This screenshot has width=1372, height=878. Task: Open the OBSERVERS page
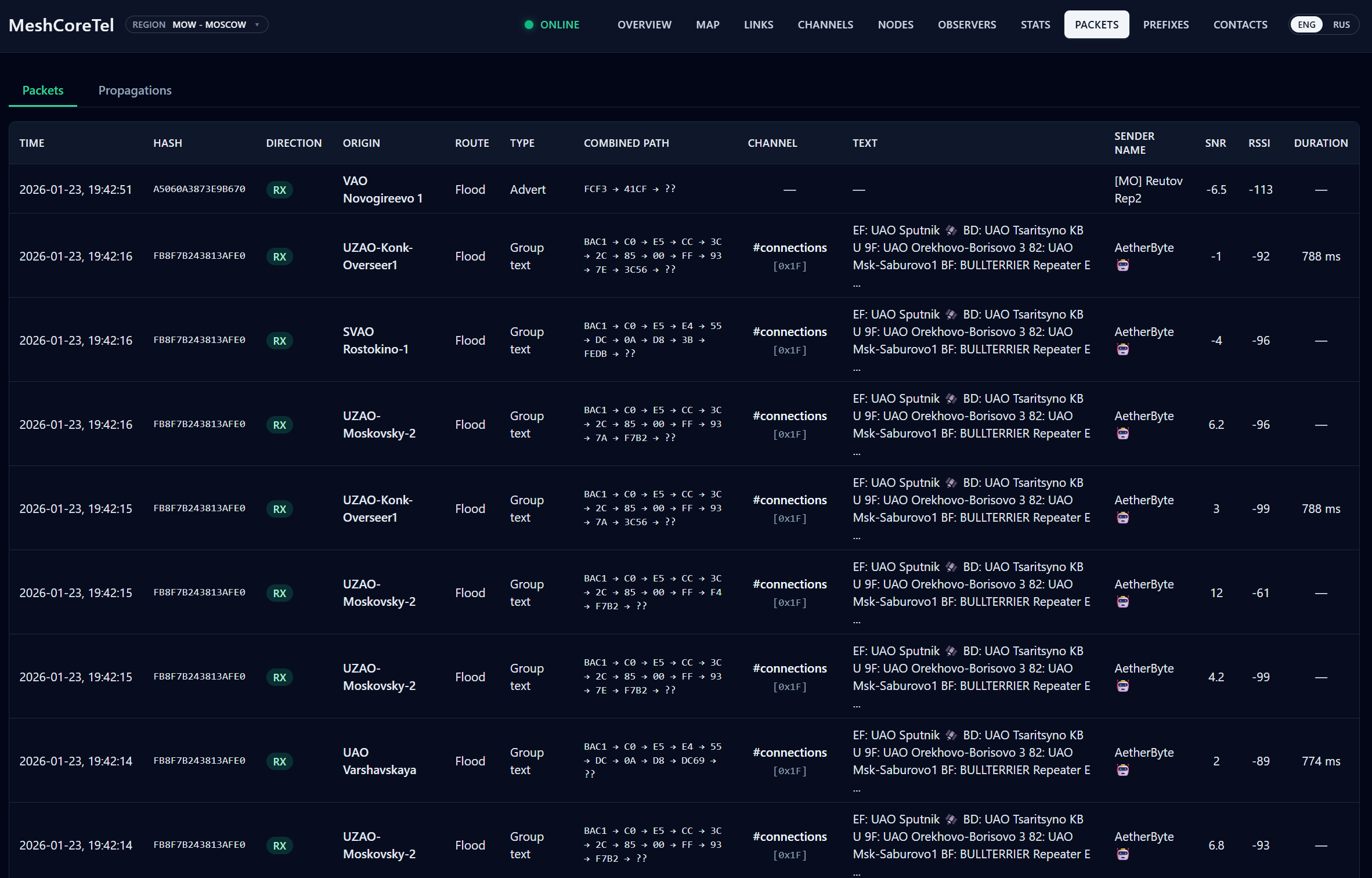tap(966, 24)
